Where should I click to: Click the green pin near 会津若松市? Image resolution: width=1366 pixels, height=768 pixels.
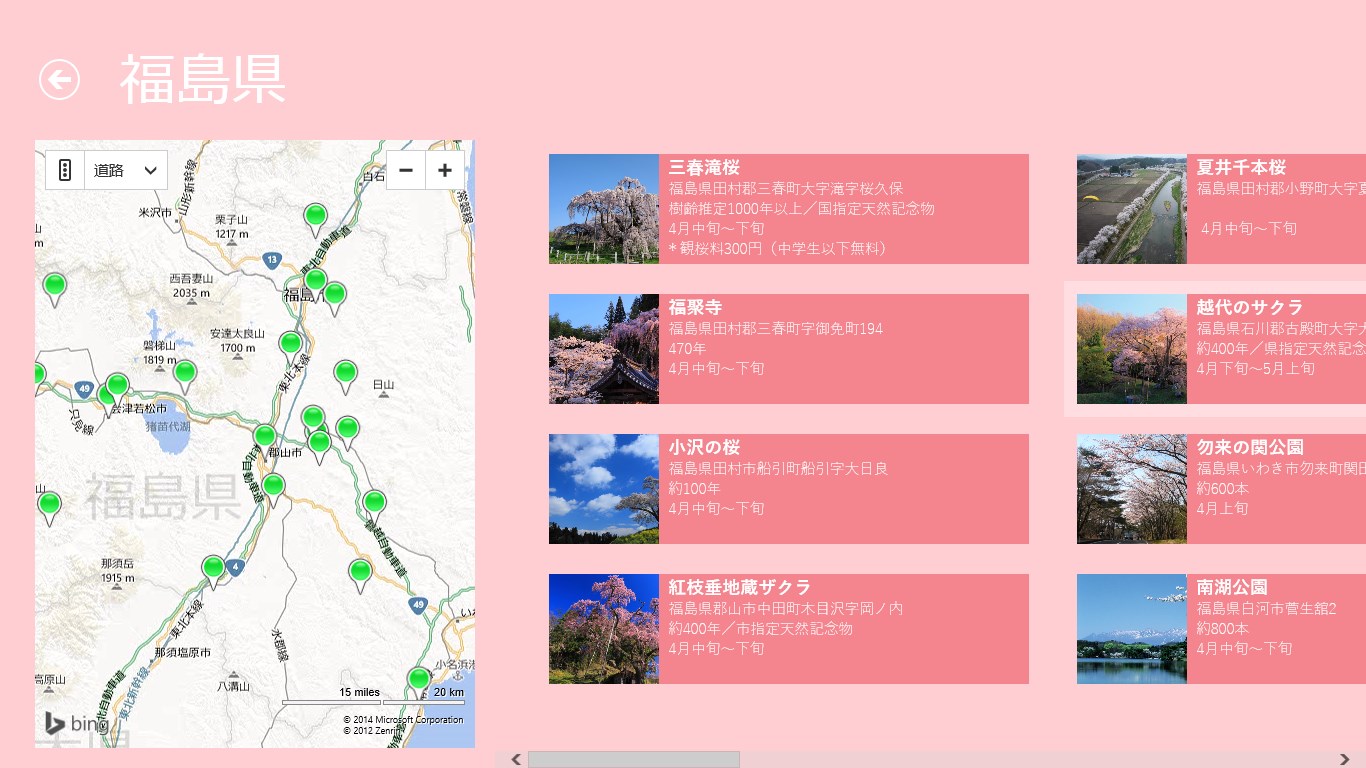117,383
